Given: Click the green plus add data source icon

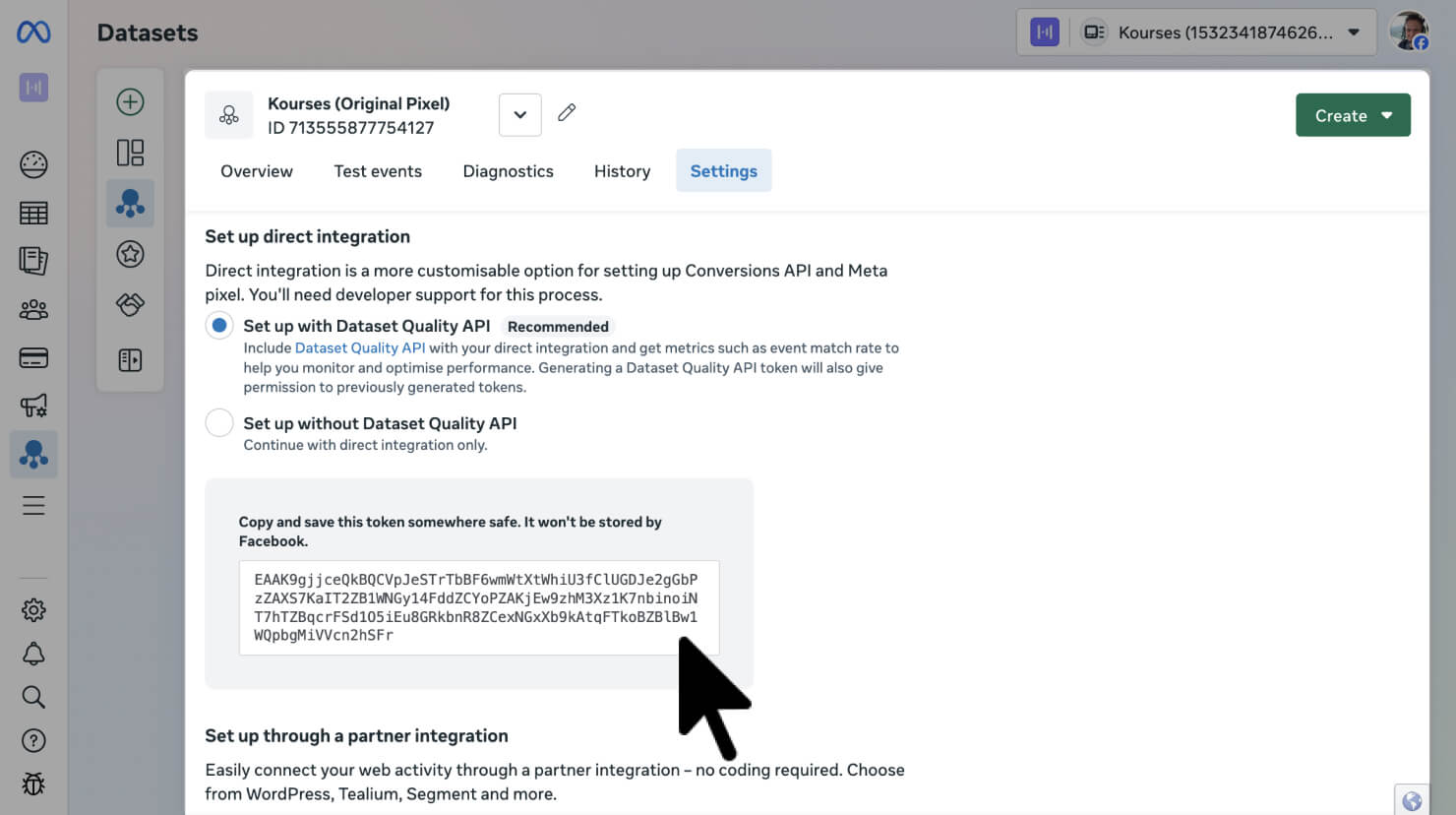Looking at the screenshot, I should [x=130, y=102].
